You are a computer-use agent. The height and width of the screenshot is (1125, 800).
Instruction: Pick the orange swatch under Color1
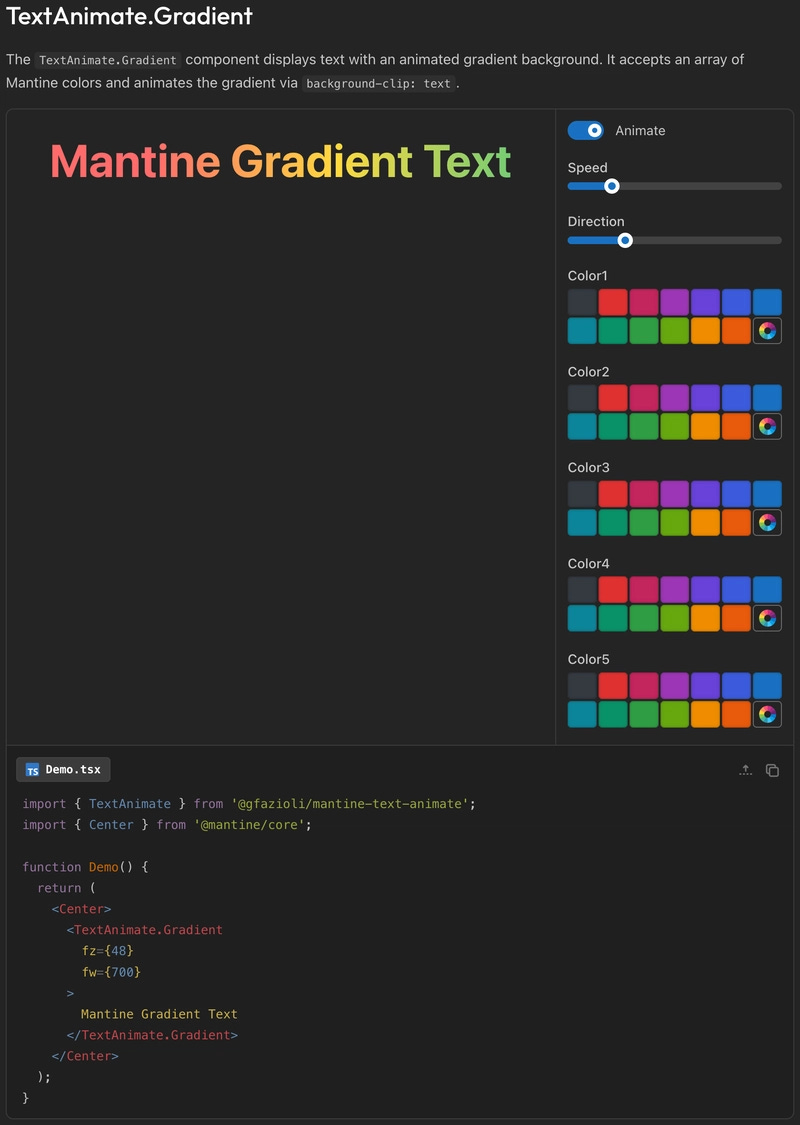click(x=736, y=331)
